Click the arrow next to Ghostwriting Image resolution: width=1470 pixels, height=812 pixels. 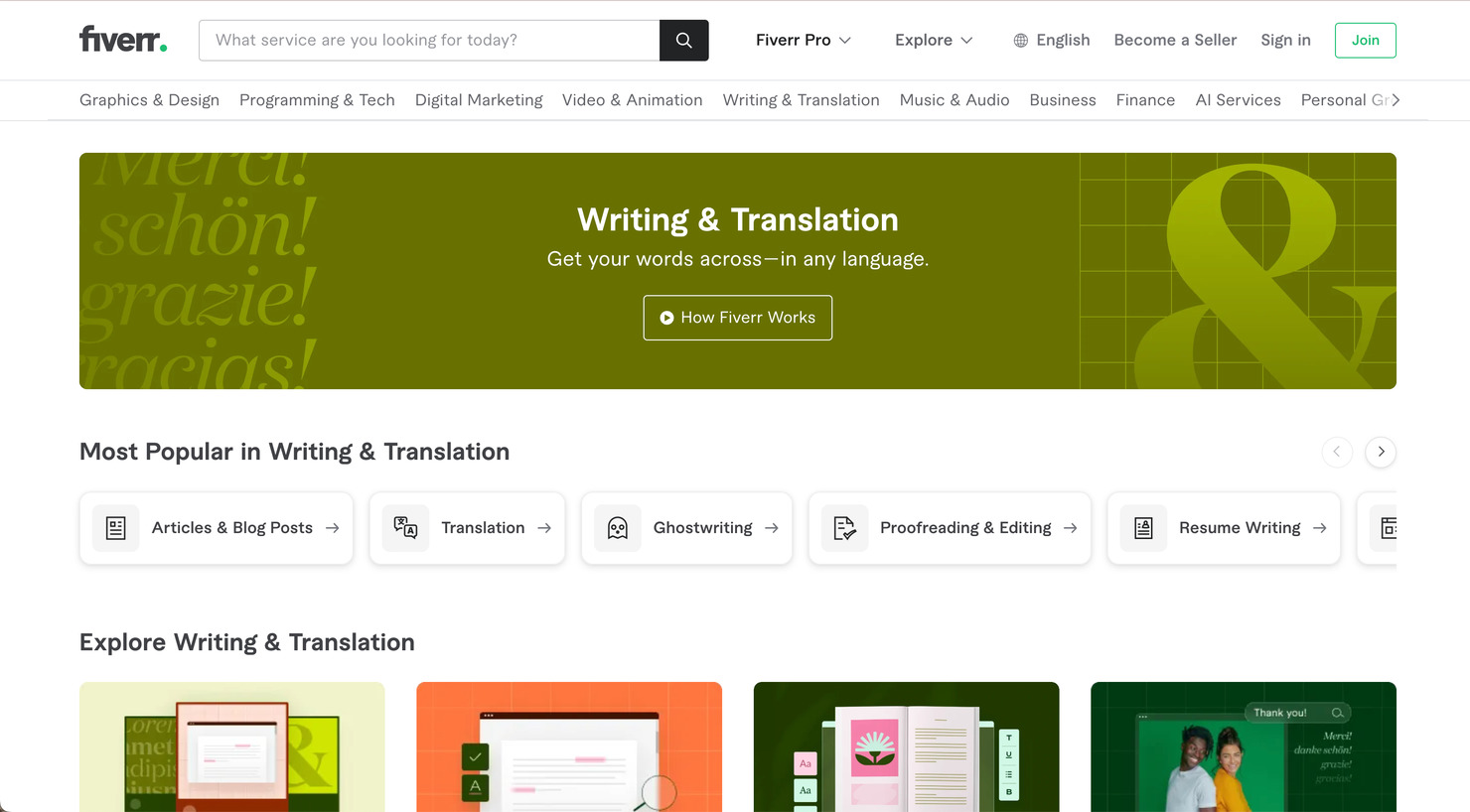pos(772,528)
